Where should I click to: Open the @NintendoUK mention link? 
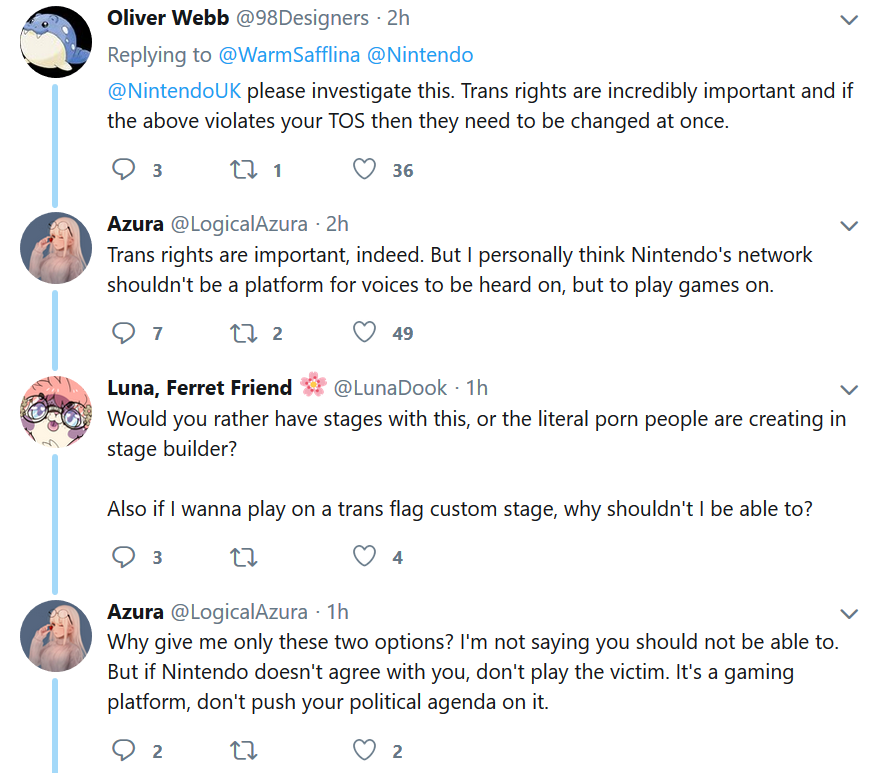tap(174, 91)
